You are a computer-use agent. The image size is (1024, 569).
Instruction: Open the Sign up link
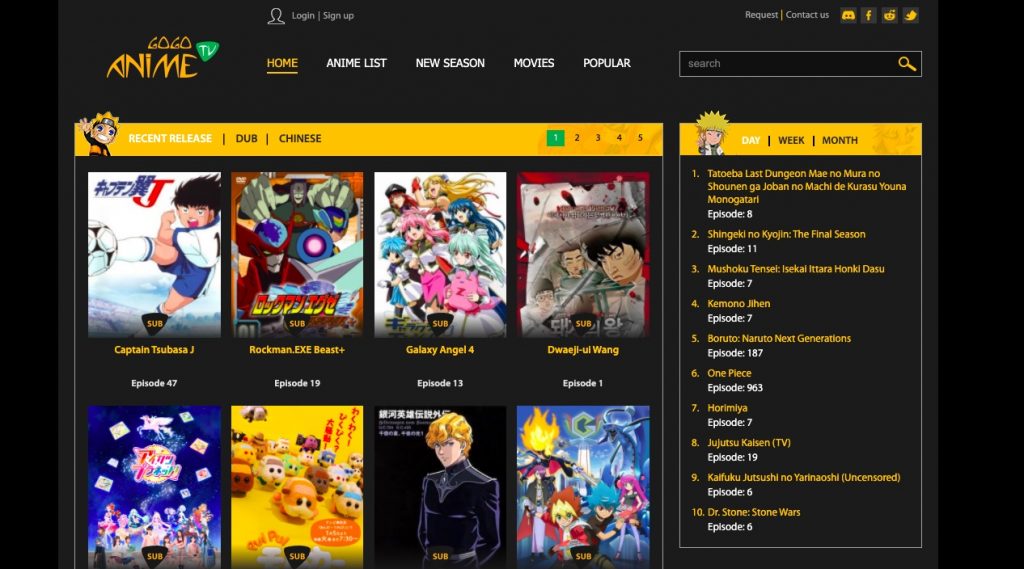(338, 16)
